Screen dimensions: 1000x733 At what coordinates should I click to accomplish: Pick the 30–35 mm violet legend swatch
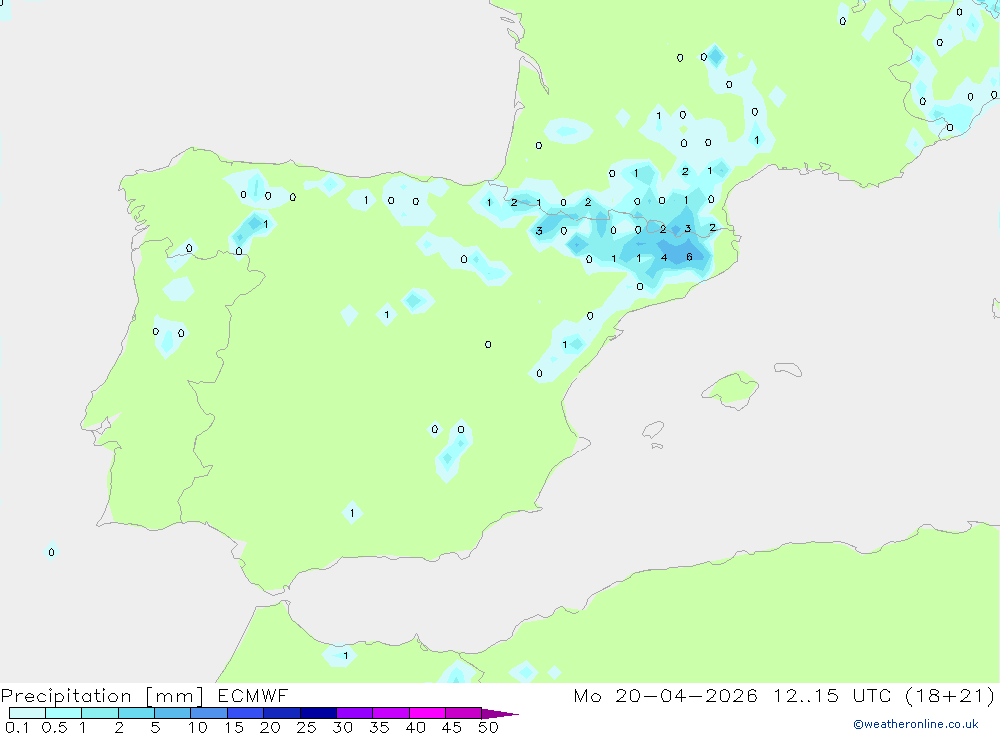355,713
